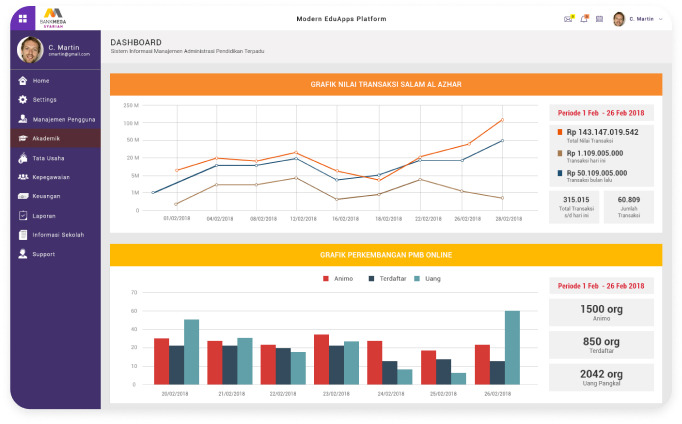Image resolution: width=682 pixels, height=424 pixels.
Task: Click C. Martin profile photo in sidebar
Action: click(31, 49)
